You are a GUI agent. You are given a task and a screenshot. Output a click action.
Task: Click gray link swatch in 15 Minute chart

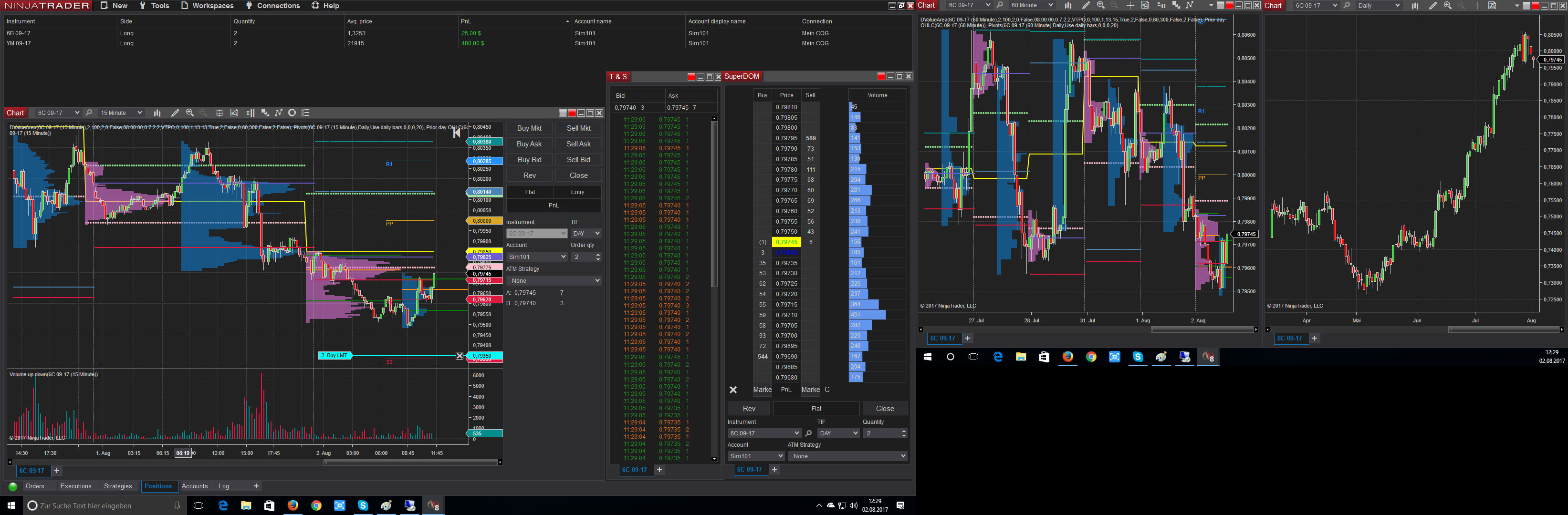(x=563, y=113)
